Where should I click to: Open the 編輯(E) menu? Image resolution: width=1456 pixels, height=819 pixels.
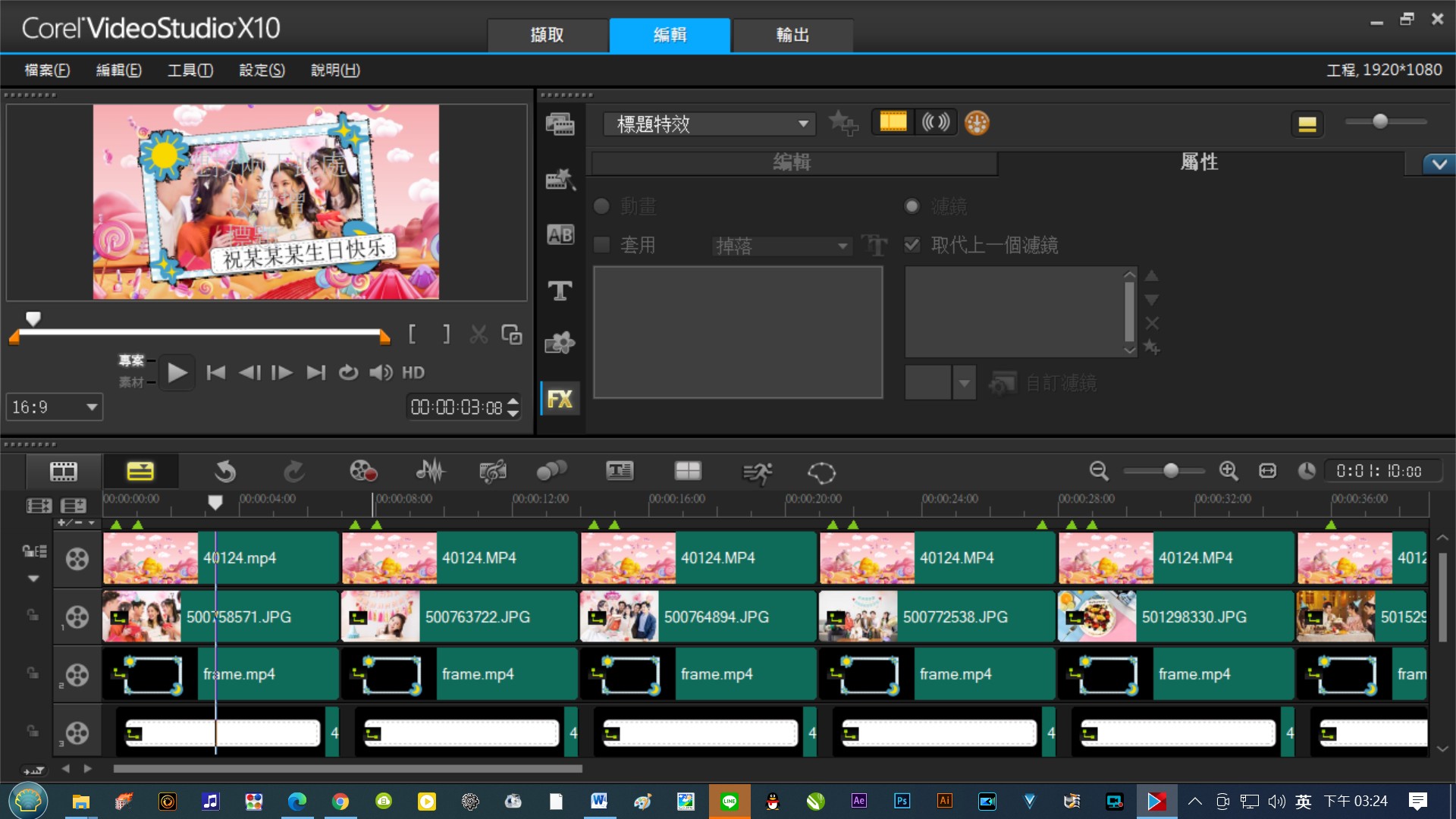click(x=118, y=71)
